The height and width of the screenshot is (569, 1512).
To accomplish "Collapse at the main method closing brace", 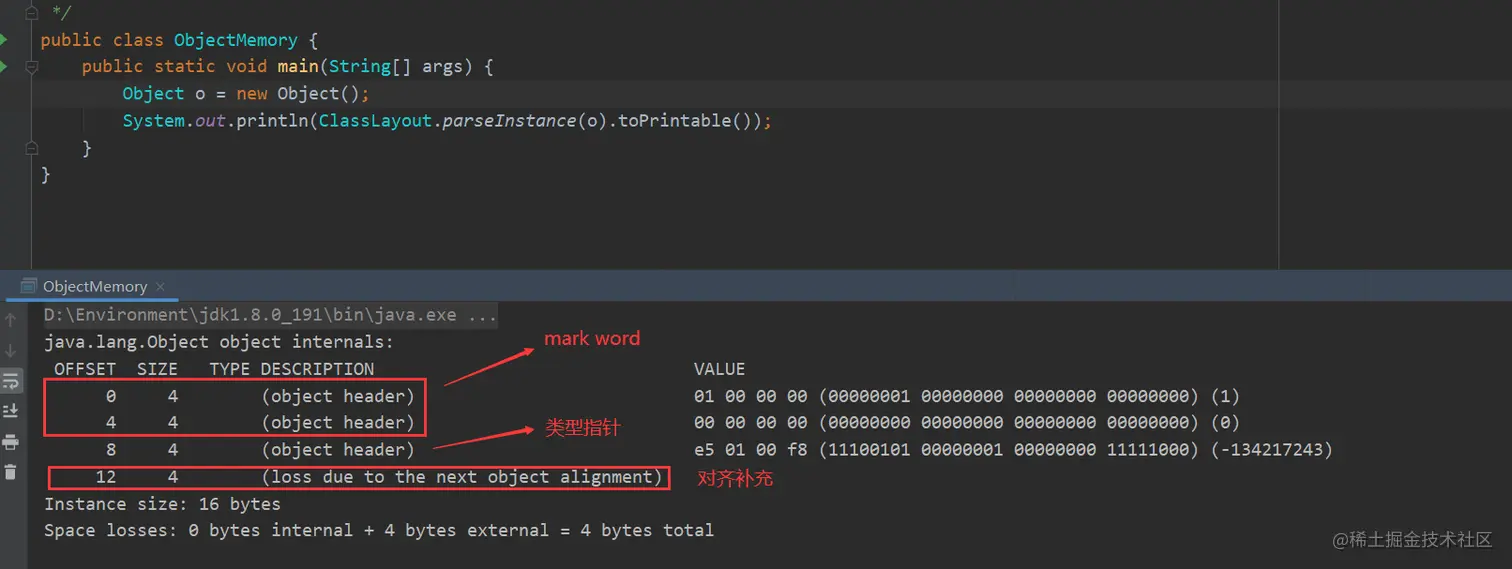I will [x=31, y=147].
